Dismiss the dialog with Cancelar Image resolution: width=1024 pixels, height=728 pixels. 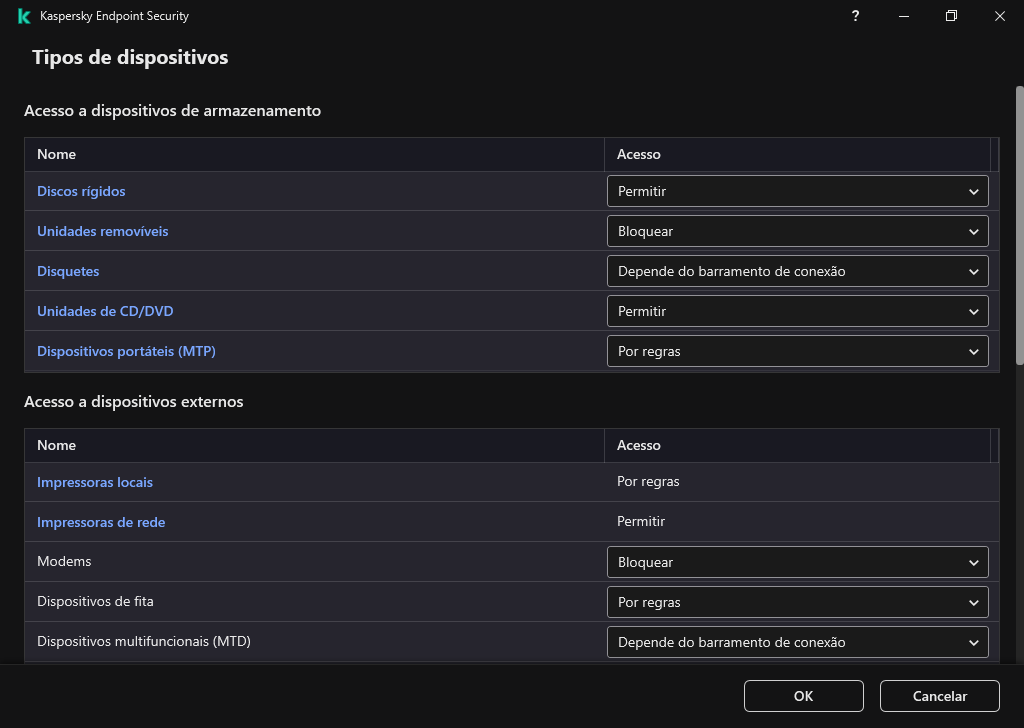tap(938, 696)
